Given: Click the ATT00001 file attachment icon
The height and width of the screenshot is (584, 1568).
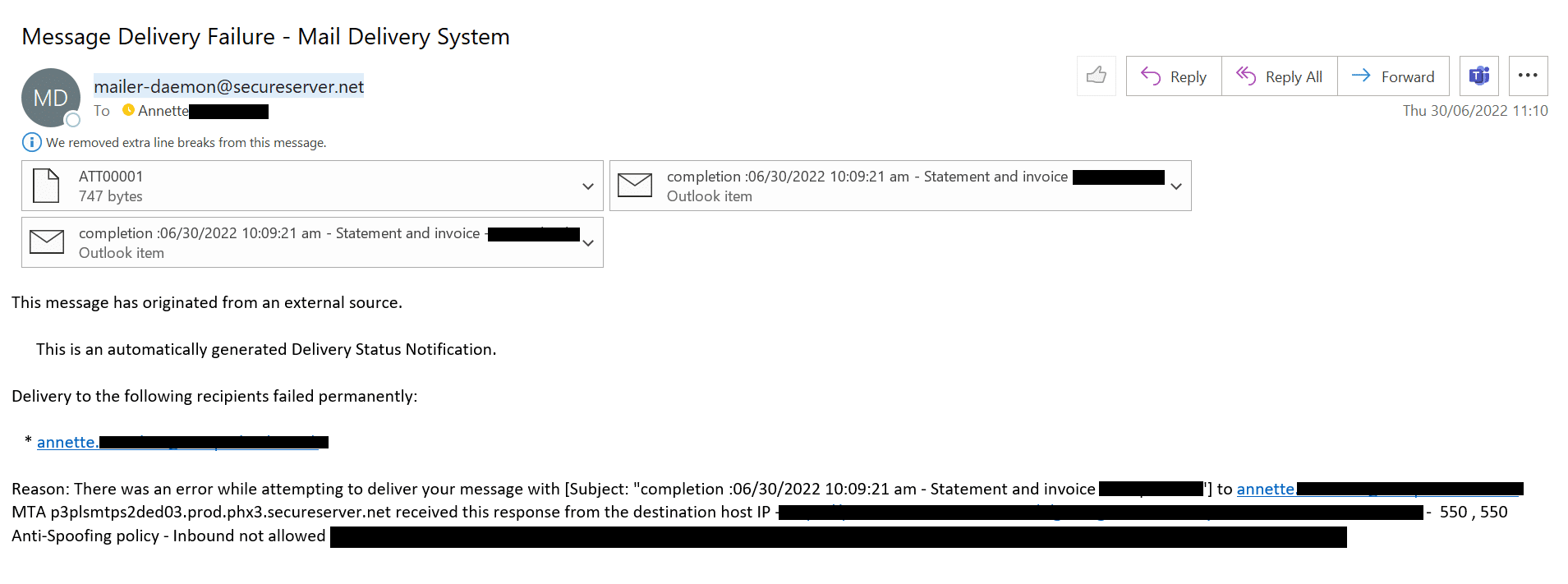Looking at the screenshot, I should coord(46,186).
